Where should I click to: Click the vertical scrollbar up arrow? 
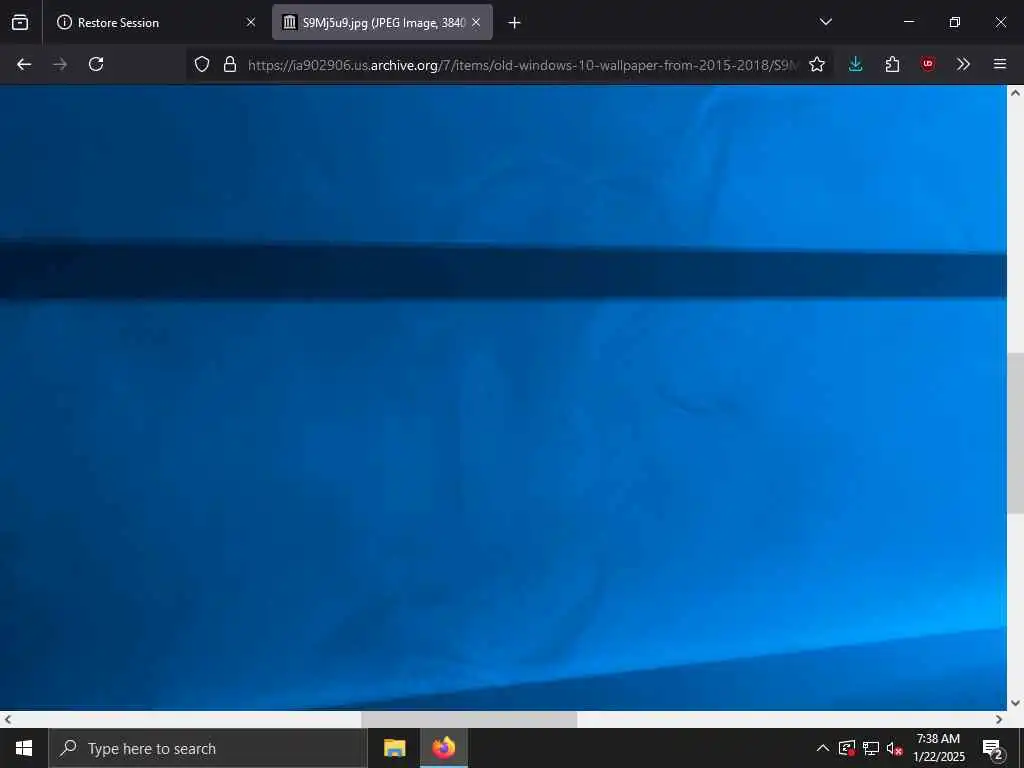click(x=1016, y=93)
